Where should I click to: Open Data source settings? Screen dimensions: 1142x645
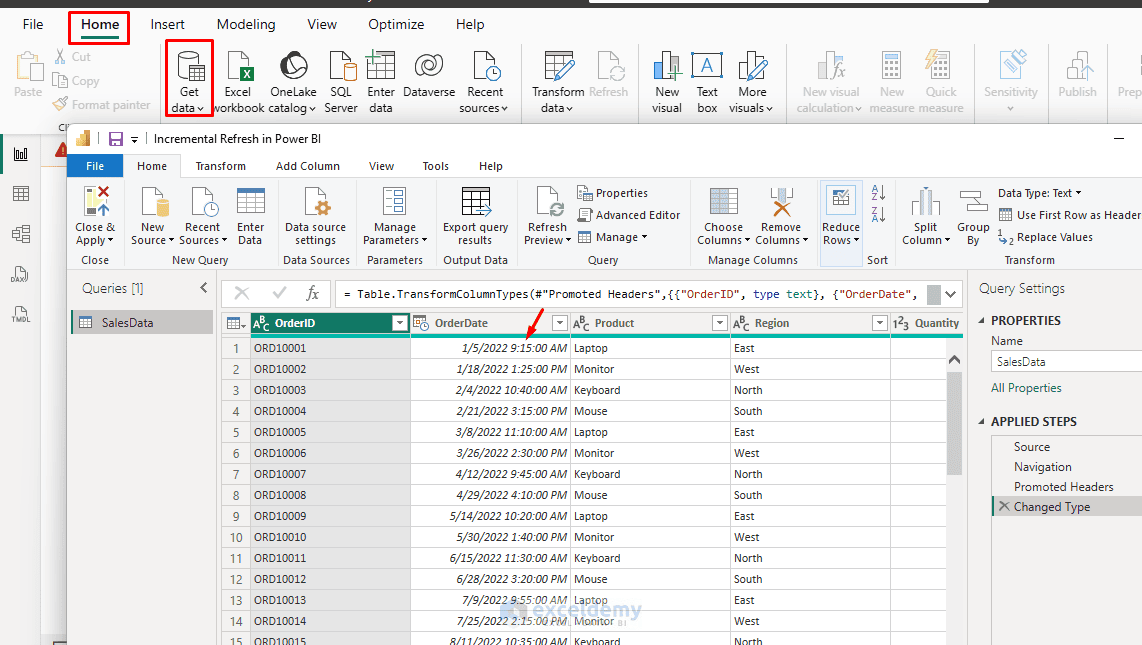coord(315,216)
